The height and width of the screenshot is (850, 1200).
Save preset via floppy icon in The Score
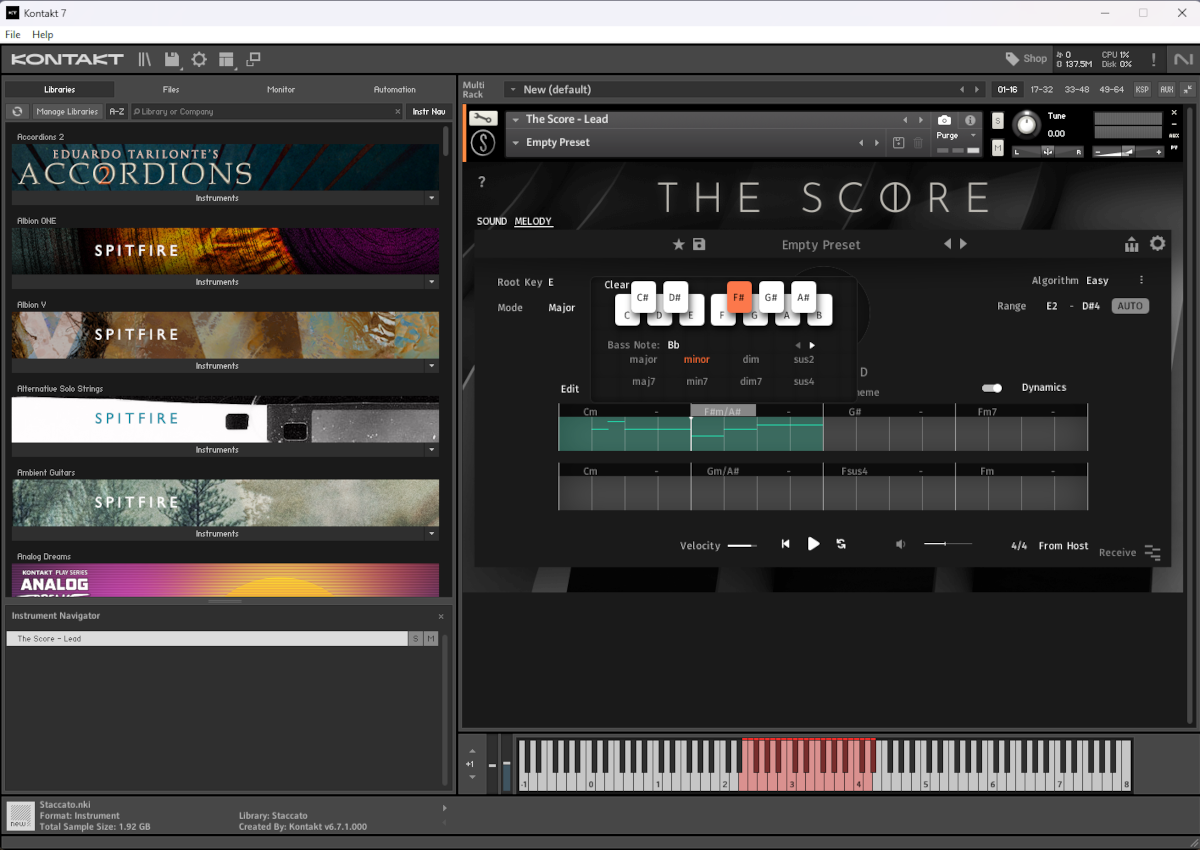[699, 245]
